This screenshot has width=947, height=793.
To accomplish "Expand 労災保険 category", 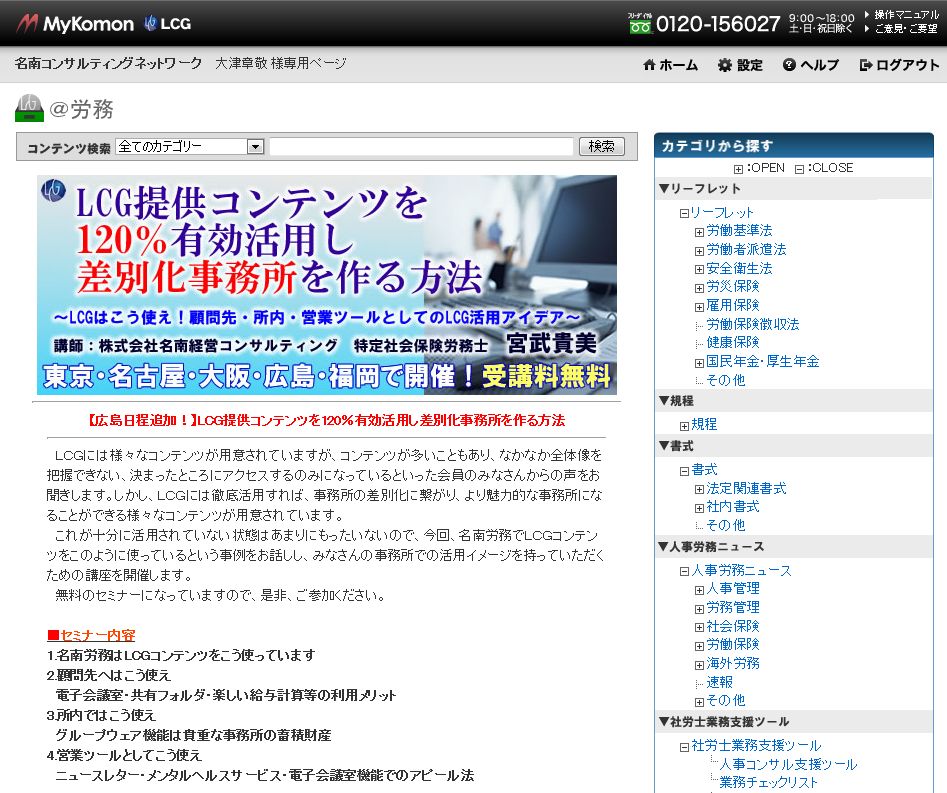I will tap(699, 288).
